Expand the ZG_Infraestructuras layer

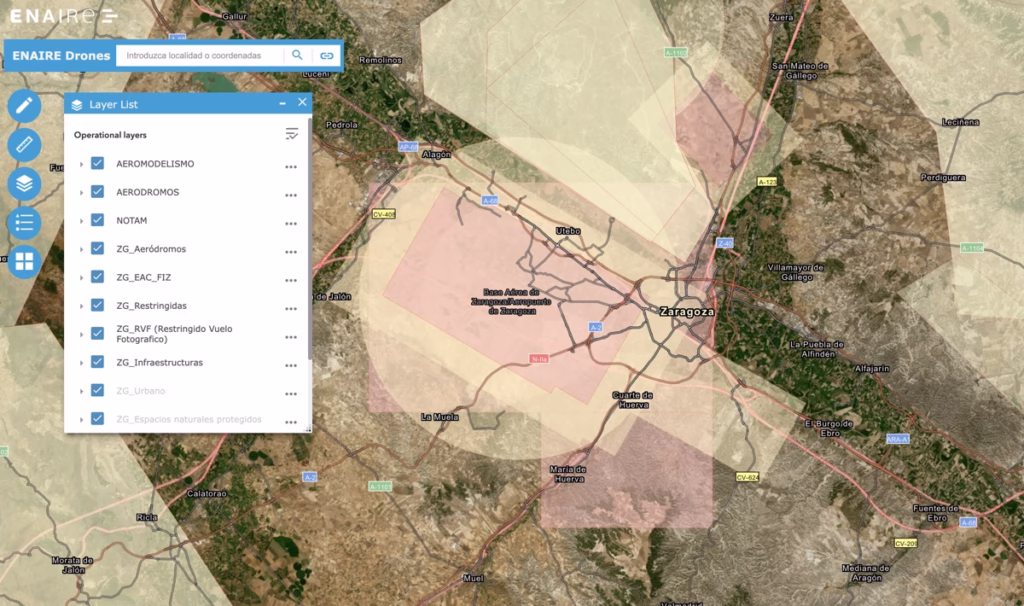point(81,362)
